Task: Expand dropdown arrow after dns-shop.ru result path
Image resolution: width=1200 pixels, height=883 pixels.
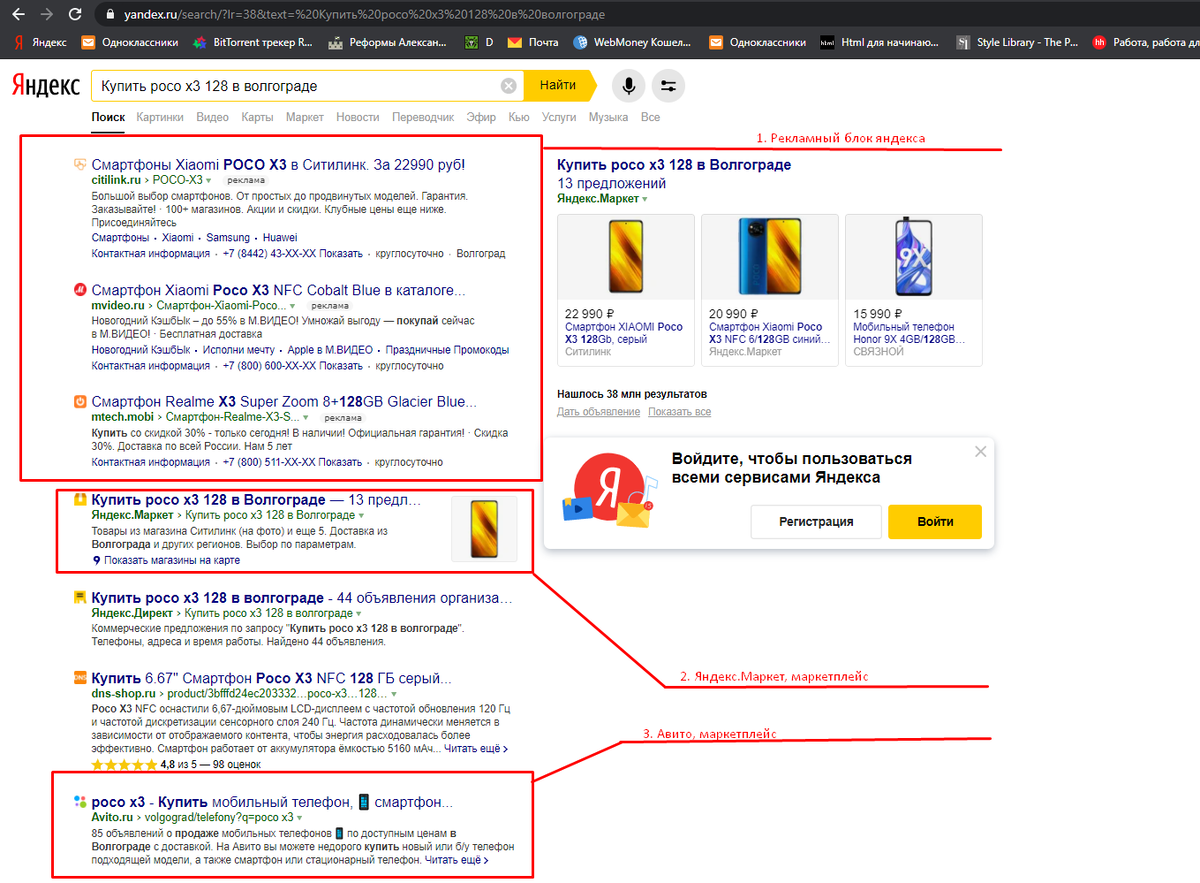Action: coord(394,693)
